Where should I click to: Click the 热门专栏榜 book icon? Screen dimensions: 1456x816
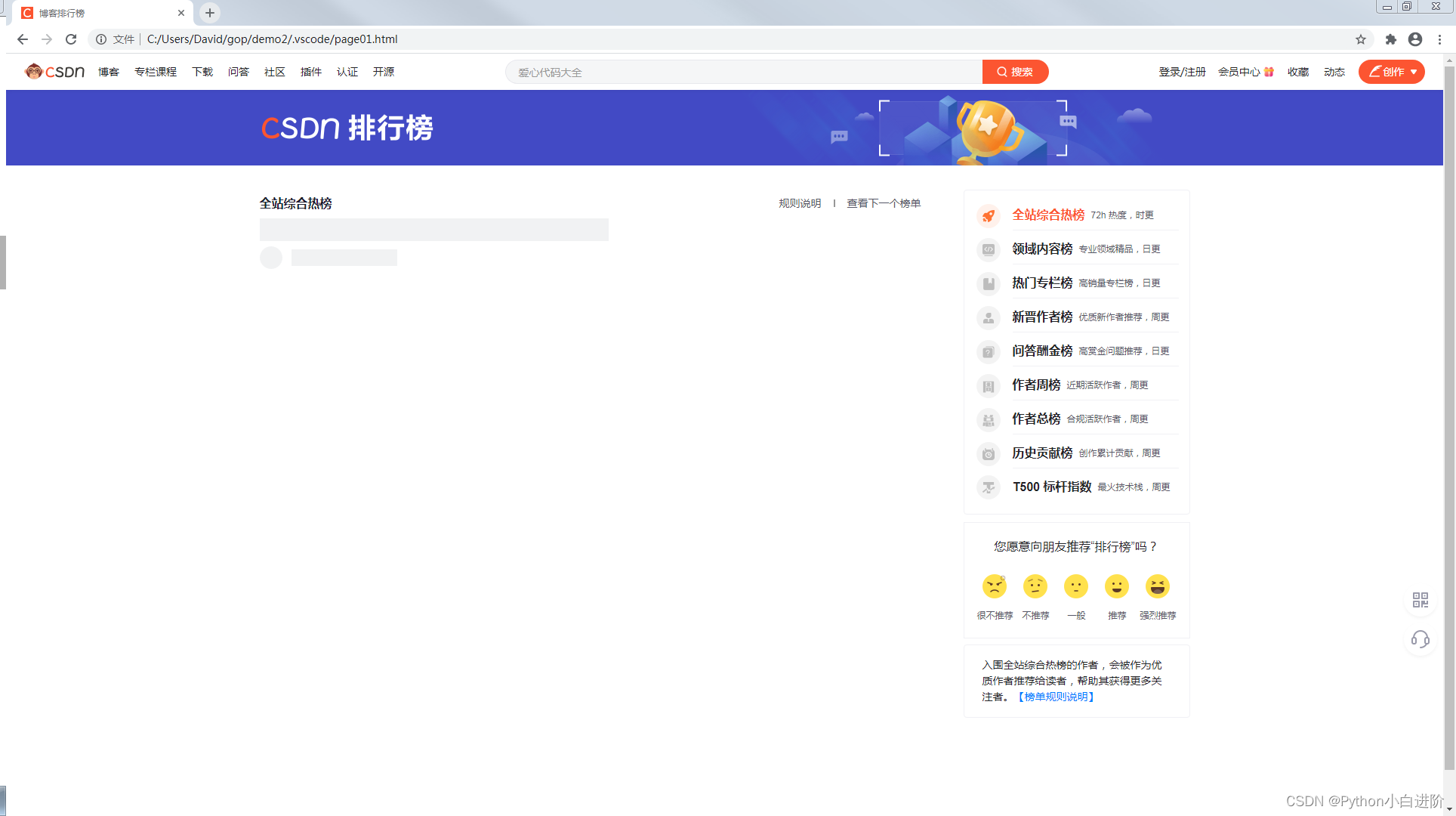pyautogui.click(x=988, y=283)
